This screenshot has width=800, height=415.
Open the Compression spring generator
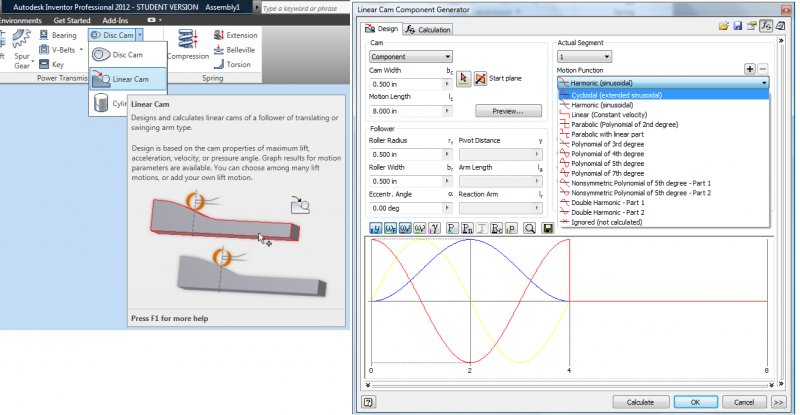(188, 45)
